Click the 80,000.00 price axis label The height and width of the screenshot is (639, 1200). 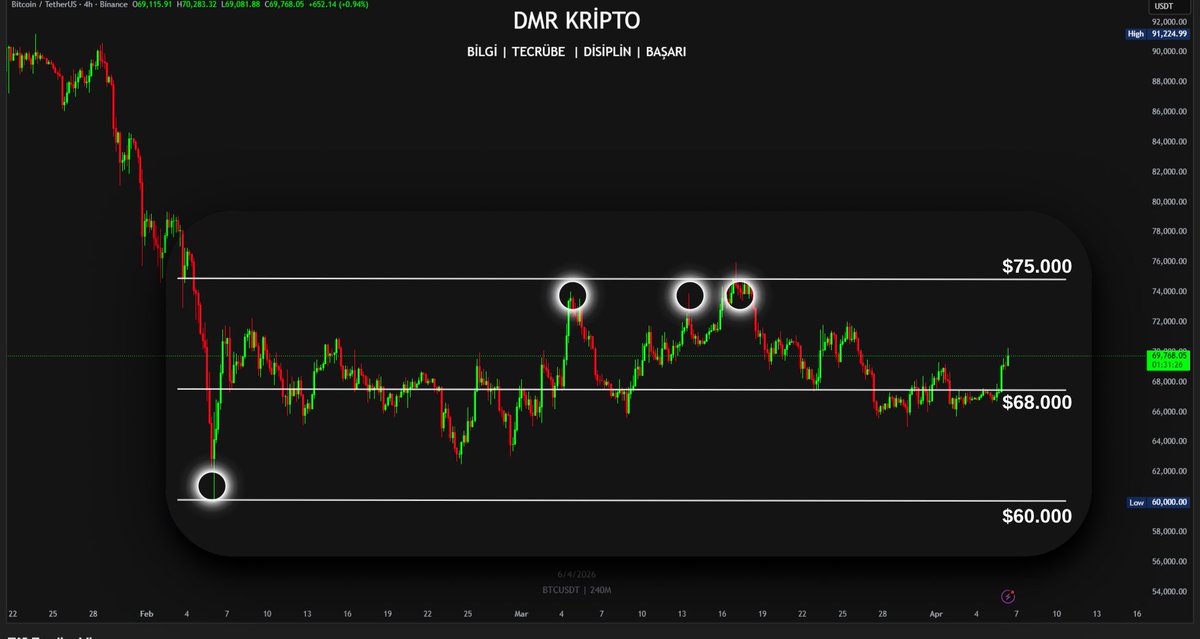point(1169,202)
